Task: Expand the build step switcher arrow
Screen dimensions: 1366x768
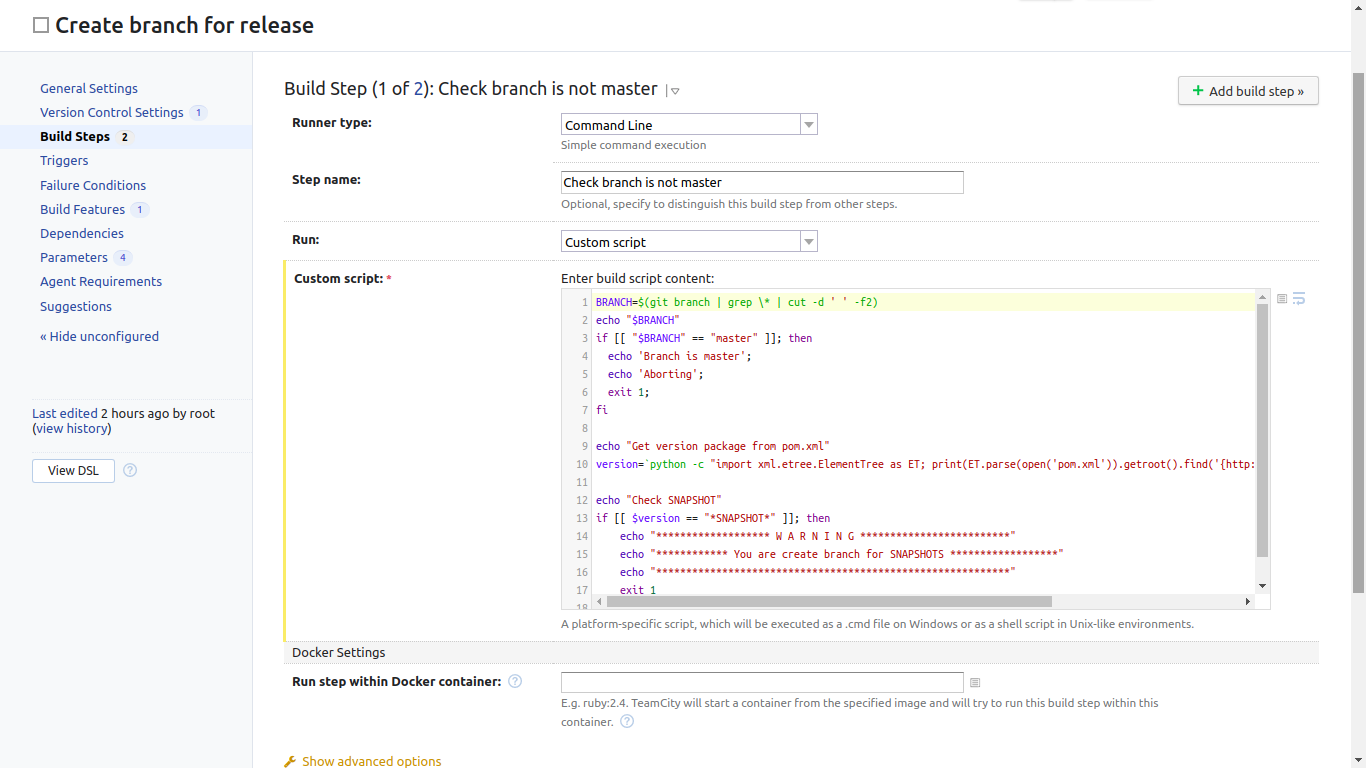Action: coord(675,91)
